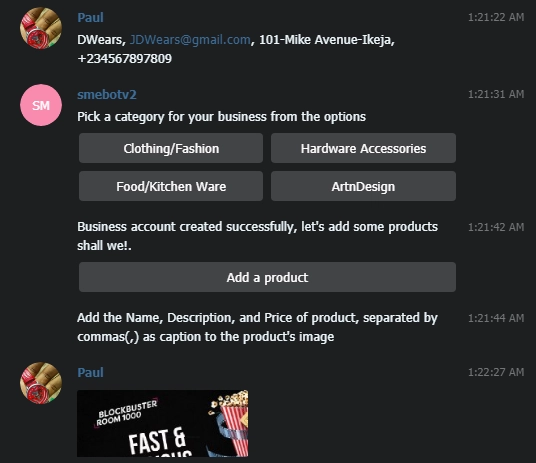Click the Add a product button
The image size is (536, 463).
267,277
